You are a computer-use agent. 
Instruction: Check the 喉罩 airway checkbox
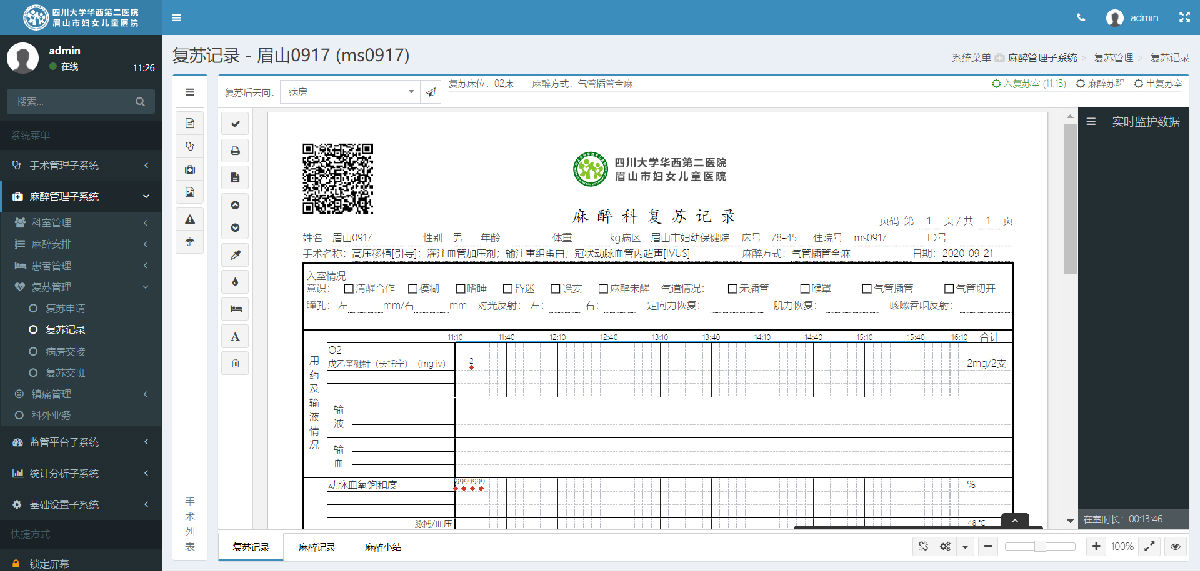click(803, 289)
